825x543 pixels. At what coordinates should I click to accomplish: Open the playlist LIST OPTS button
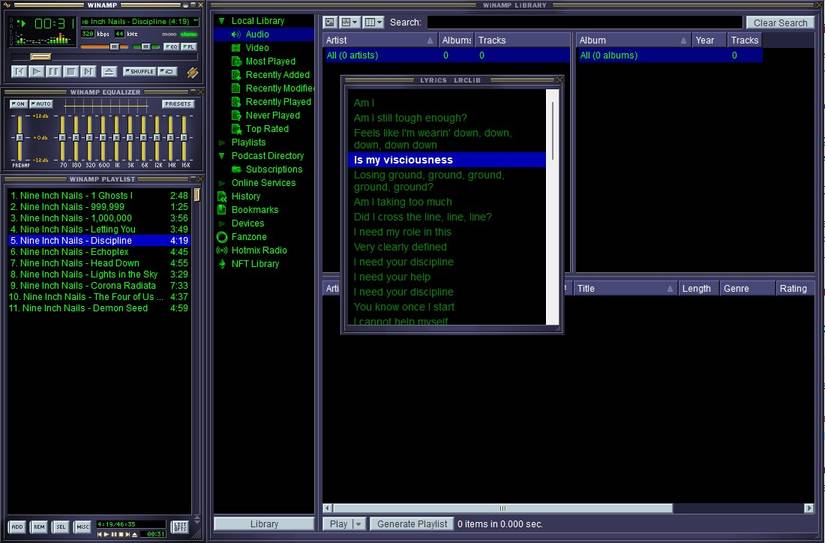(179, 527)
